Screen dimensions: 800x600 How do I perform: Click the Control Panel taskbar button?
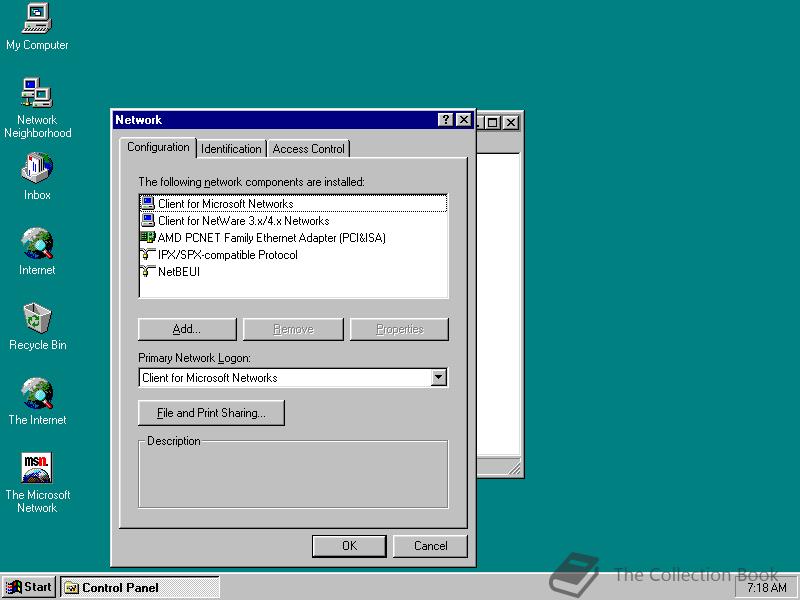pos(140,588)
